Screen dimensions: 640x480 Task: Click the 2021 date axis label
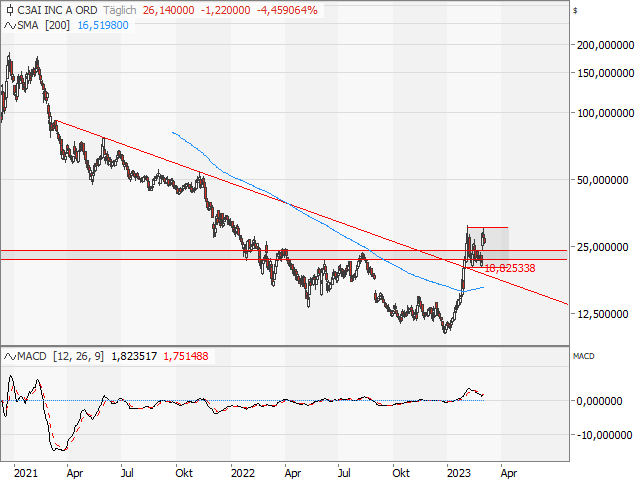click(x=26, y=473)
